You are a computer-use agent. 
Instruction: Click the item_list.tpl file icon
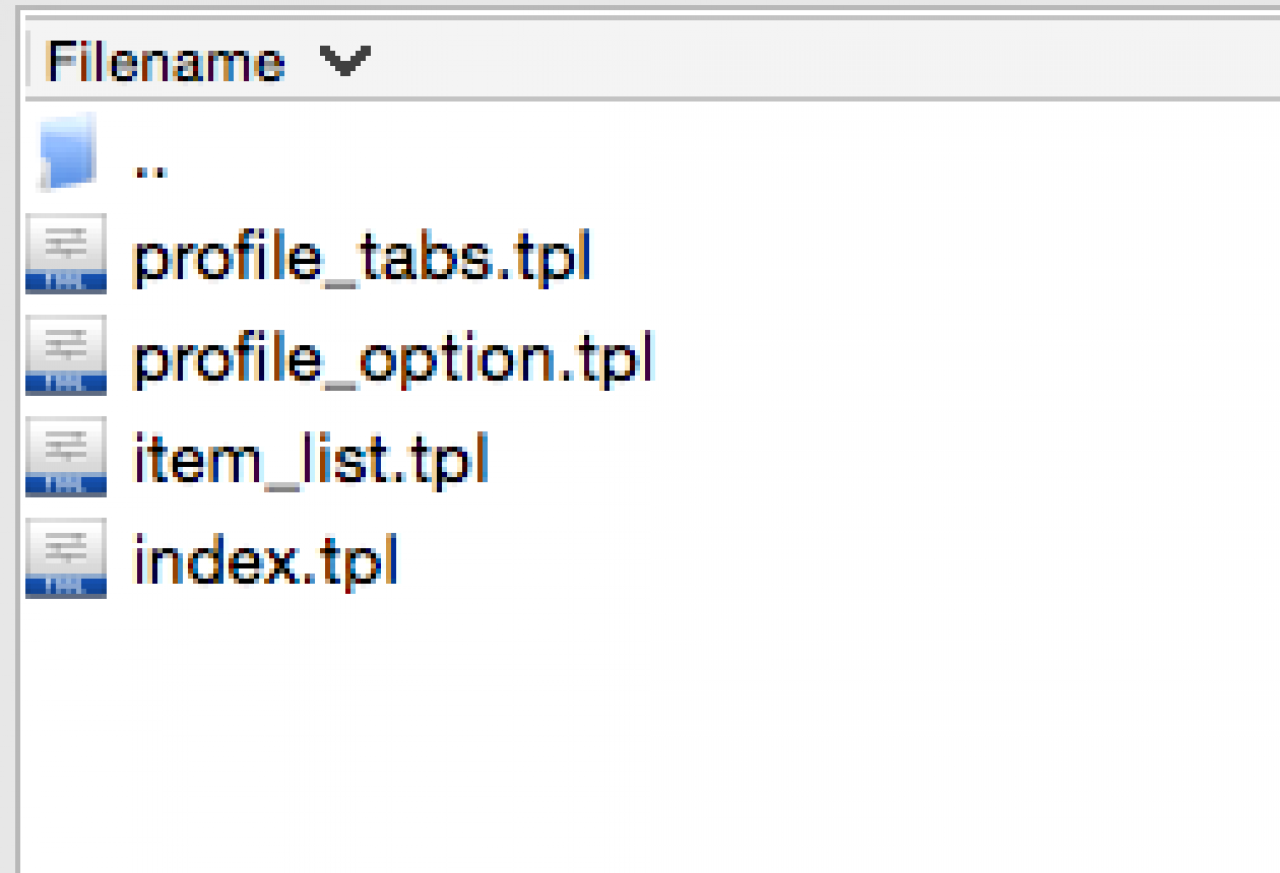click(x=66, y=457)
